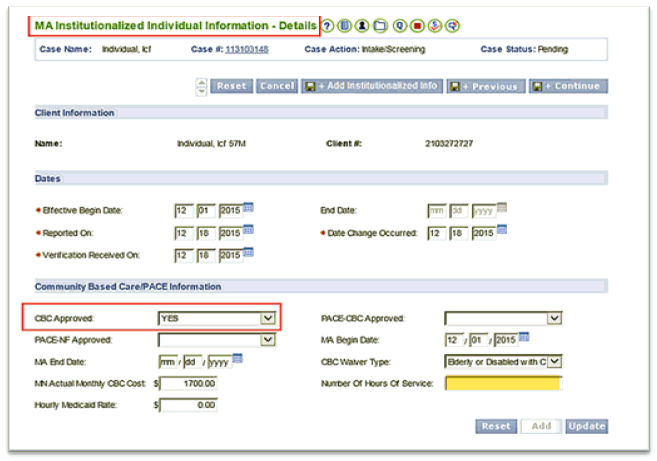Open calendar for Effective Begin Date
This screenshot has height=461, width=657.
pyautogui.click(x=248, y=208)
